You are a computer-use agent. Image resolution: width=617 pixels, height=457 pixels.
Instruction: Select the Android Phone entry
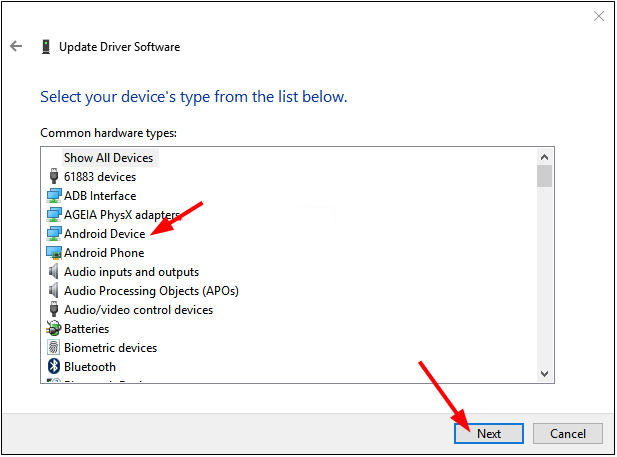point(104,253)
